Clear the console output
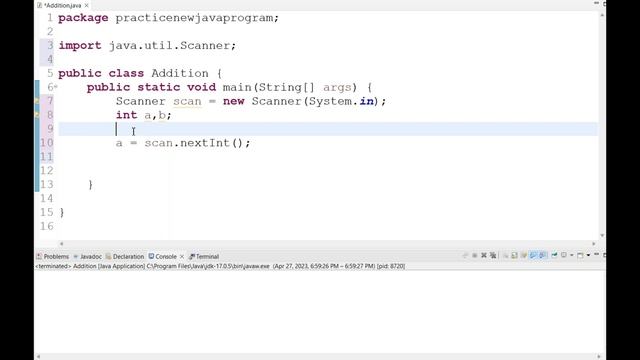 click(506, 256)
